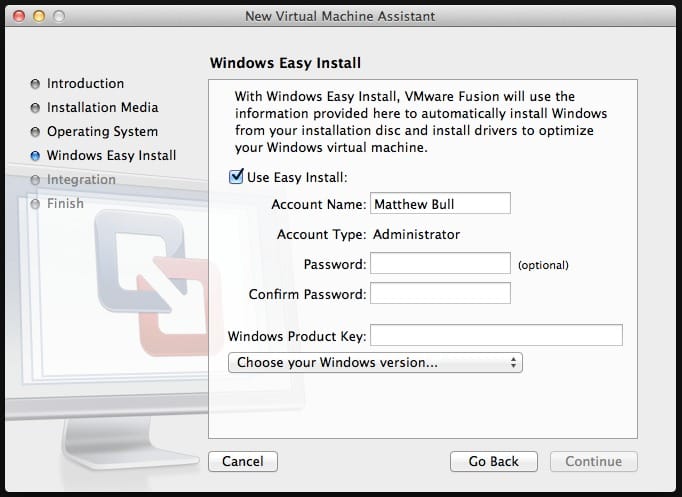The height and width of the screenshot is (497, 682).
Task: Minimize window using the yellow button
Action: click(x=39, y=16)
